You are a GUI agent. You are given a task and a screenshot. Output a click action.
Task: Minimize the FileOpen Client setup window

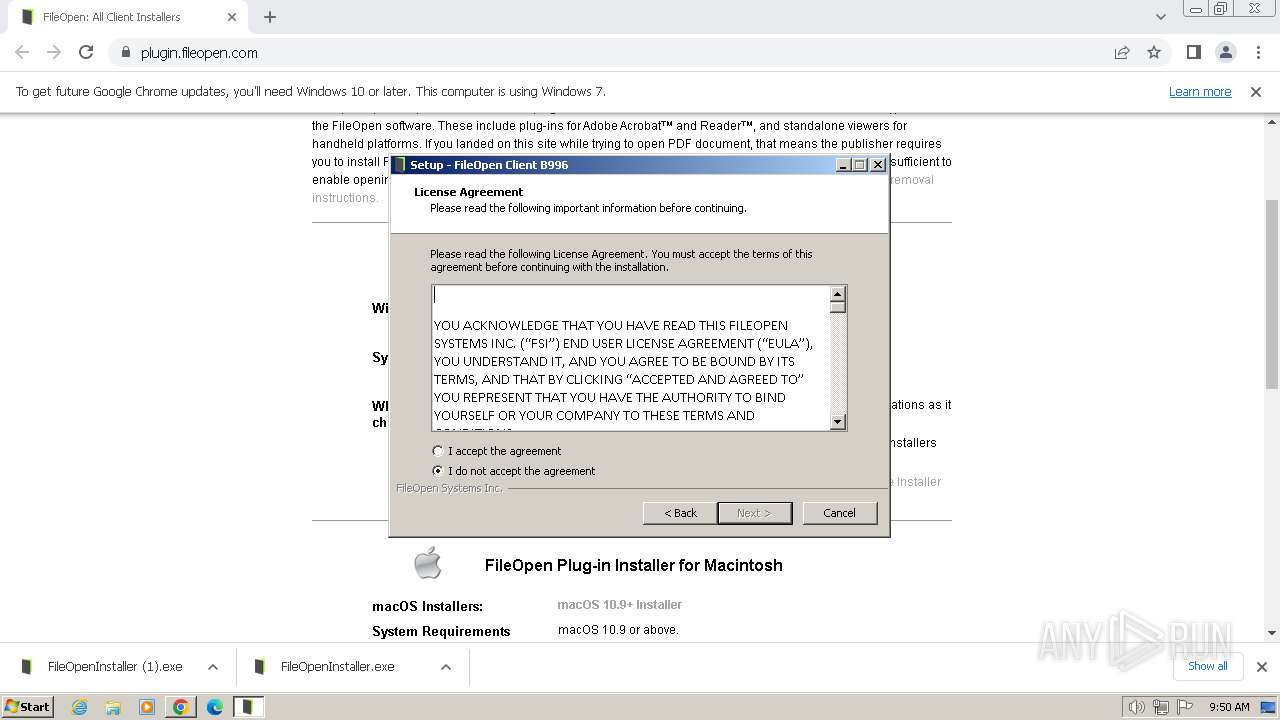(843, 165)
